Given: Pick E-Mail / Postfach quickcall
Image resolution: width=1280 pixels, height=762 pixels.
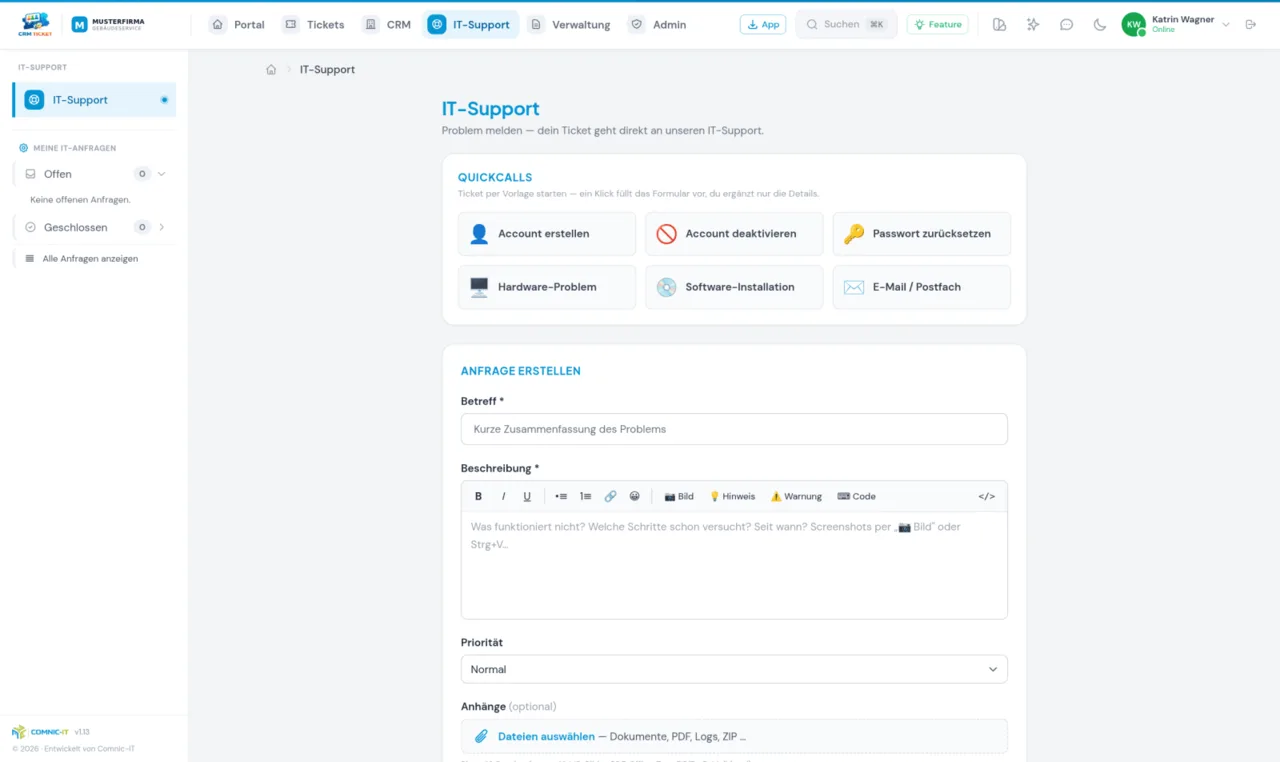Looking at the screenshot, I should pos(921,287).
